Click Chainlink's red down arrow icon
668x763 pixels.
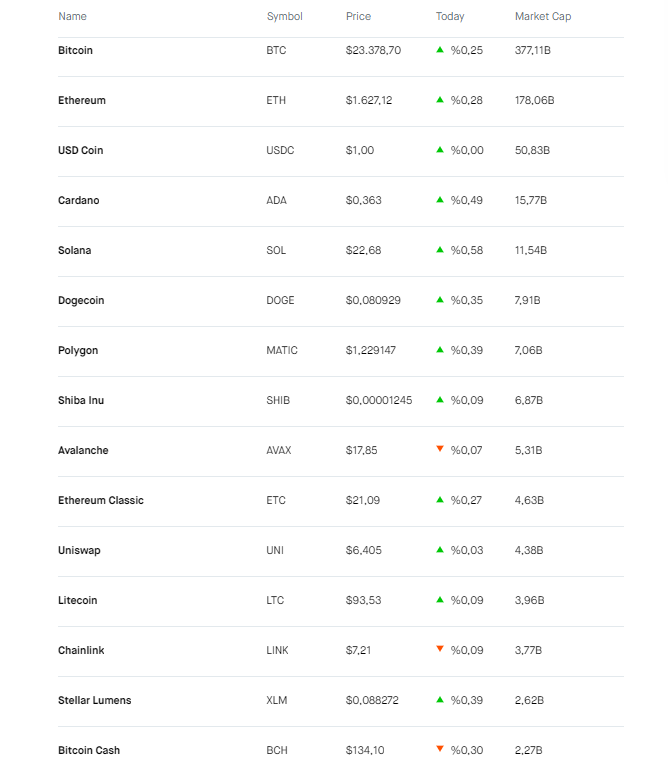pos(440,649)
